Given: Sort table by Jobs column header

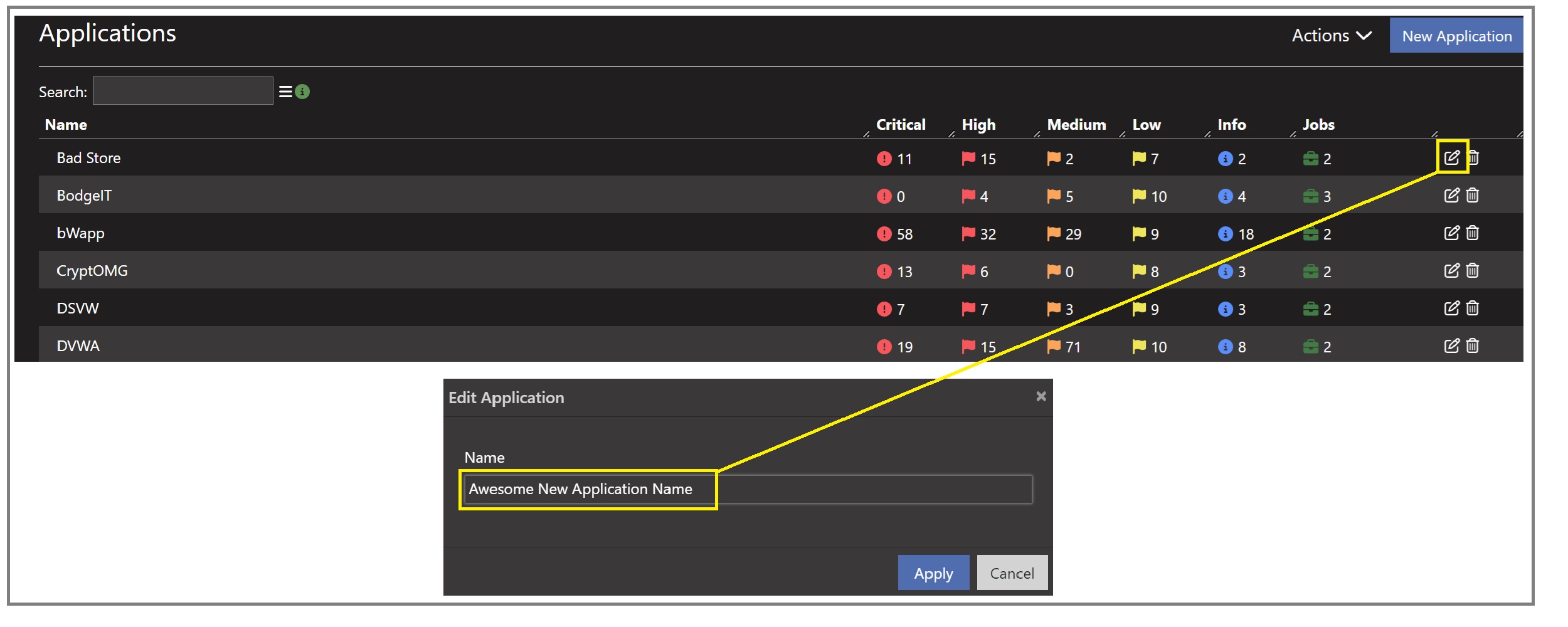Looking at the screenshot, I should pos(1318,125).
